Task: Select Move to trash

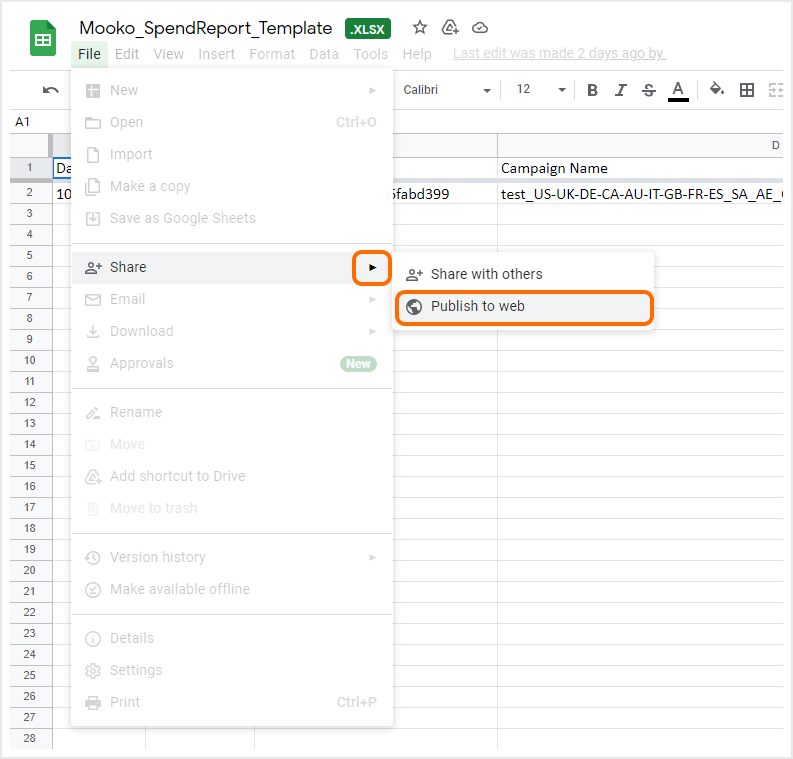Action: tap(232, 508)
